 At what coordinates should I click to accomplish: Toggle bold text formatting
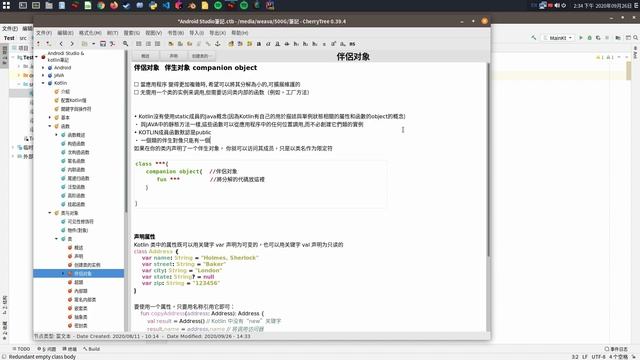tap(259, 44)
